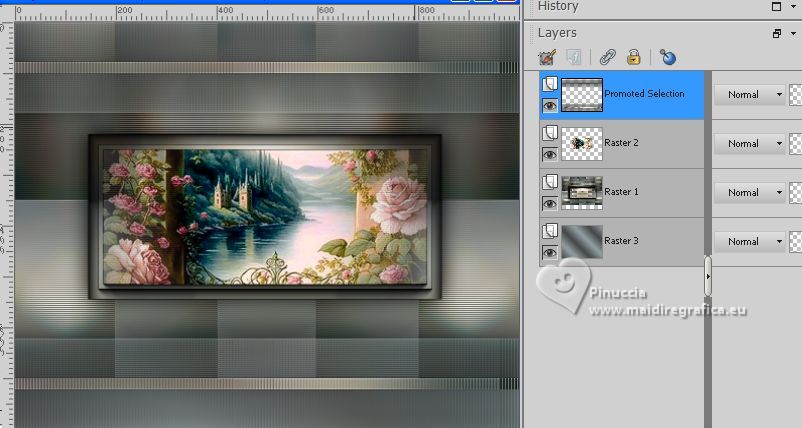Viewport: 802px width, 428px height.
Task: Toggle visibility of Raster 3 layer
Action: tap(550, 253)
